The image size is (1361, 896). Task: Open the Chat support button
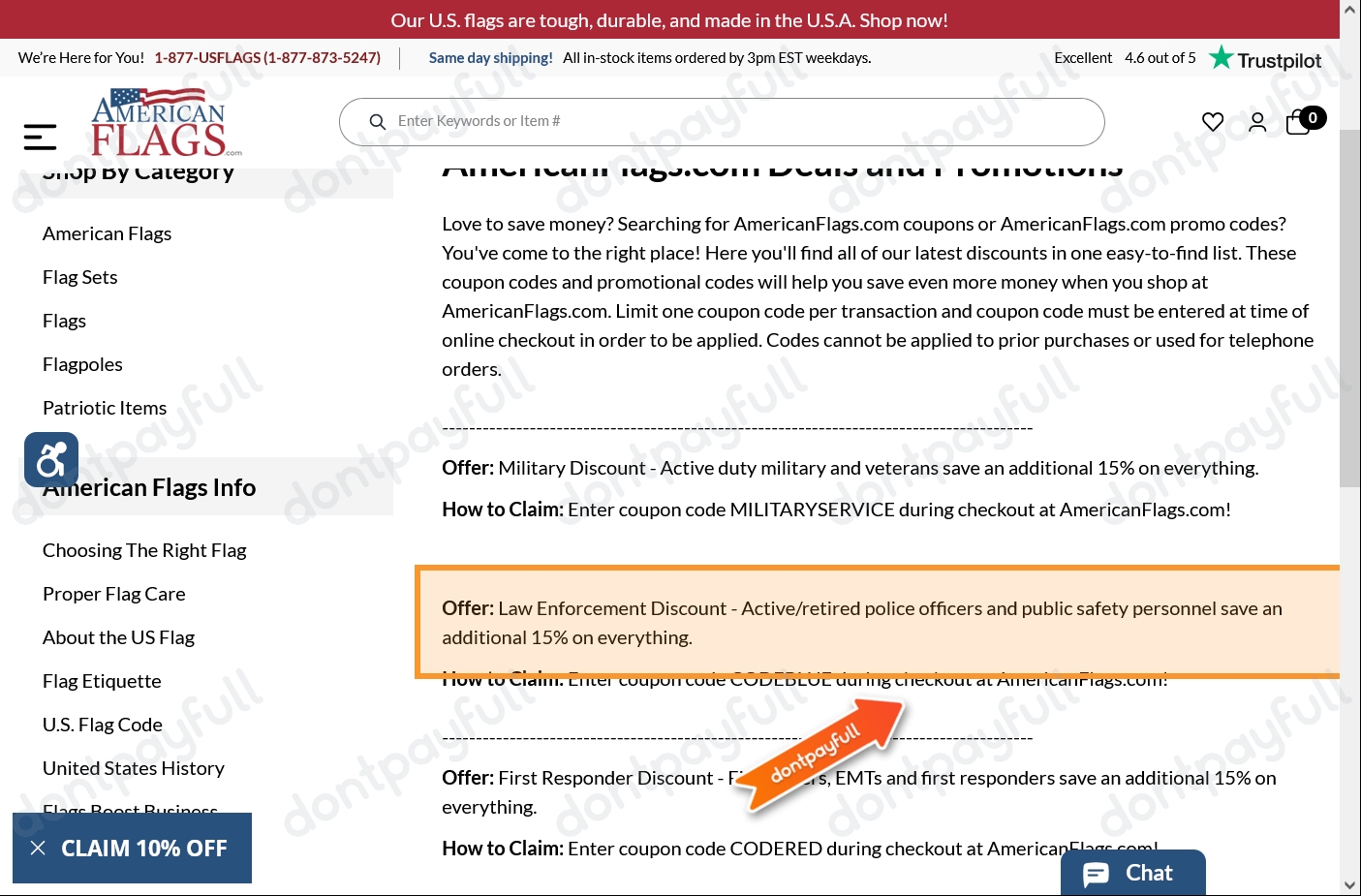tap(1132, 873)
